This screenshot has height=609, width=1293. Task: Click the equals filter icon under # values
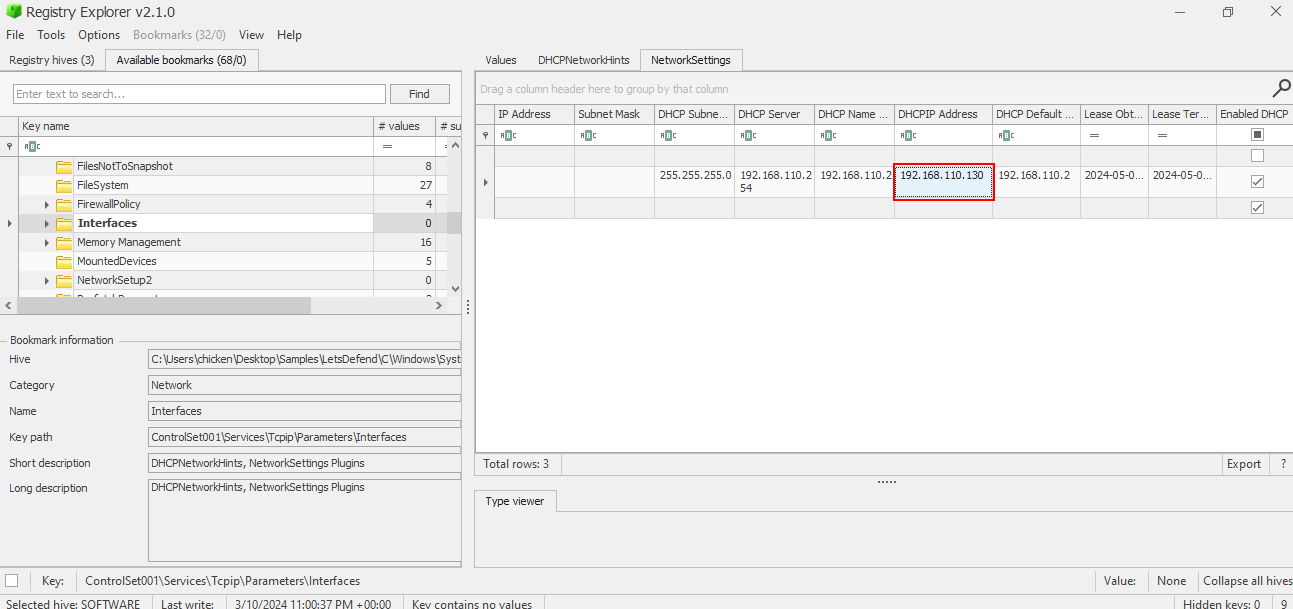[387, 146]
